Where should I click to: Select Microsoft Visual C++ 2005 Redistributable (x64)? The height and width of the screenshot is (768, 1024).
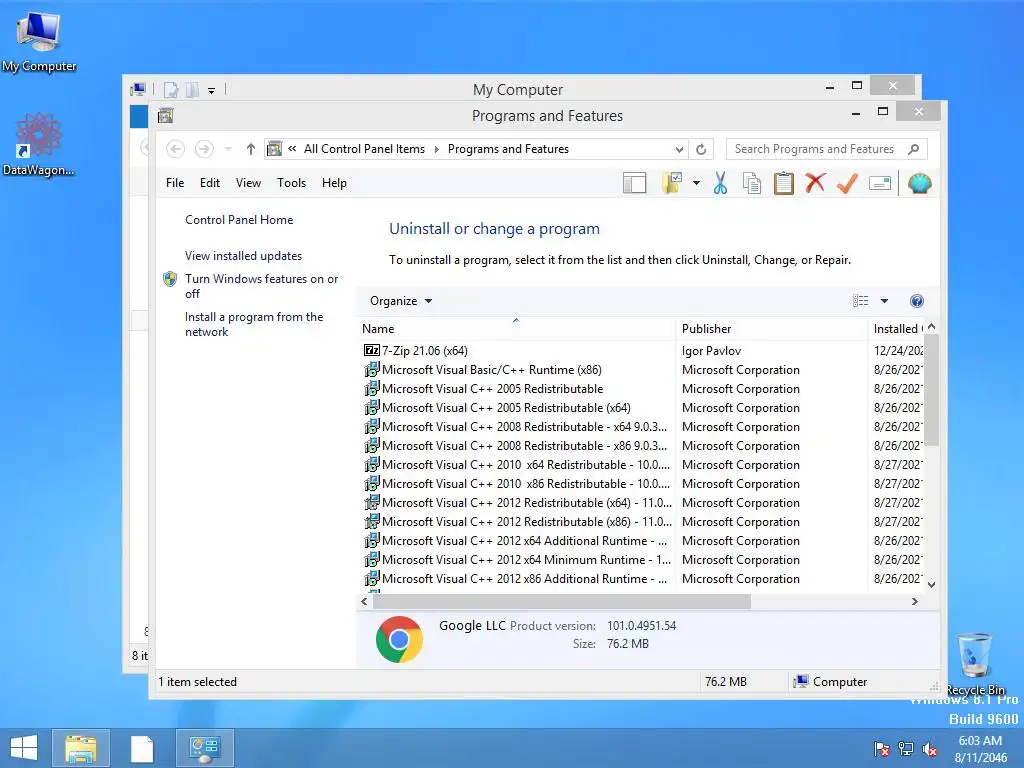click(x=506, y=408)
